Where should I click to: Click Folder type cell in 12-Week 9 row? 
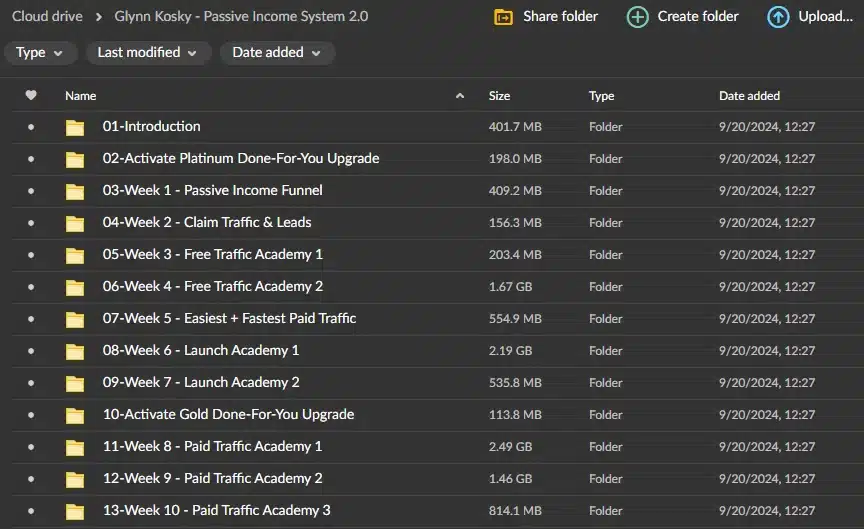[x=606, y=478]
